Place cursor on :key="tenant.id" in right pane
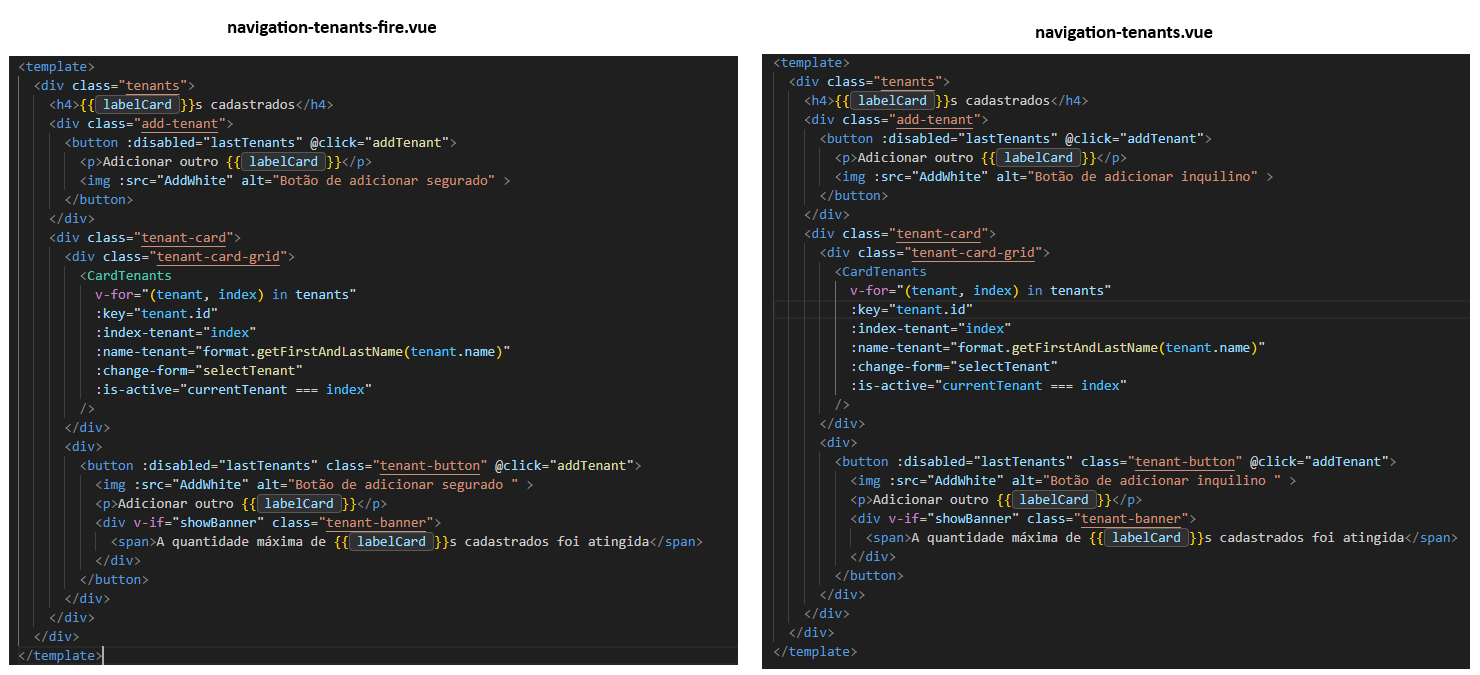This screenshot has height=675, width=1480. pyautogui.click(x=911, y=309)
